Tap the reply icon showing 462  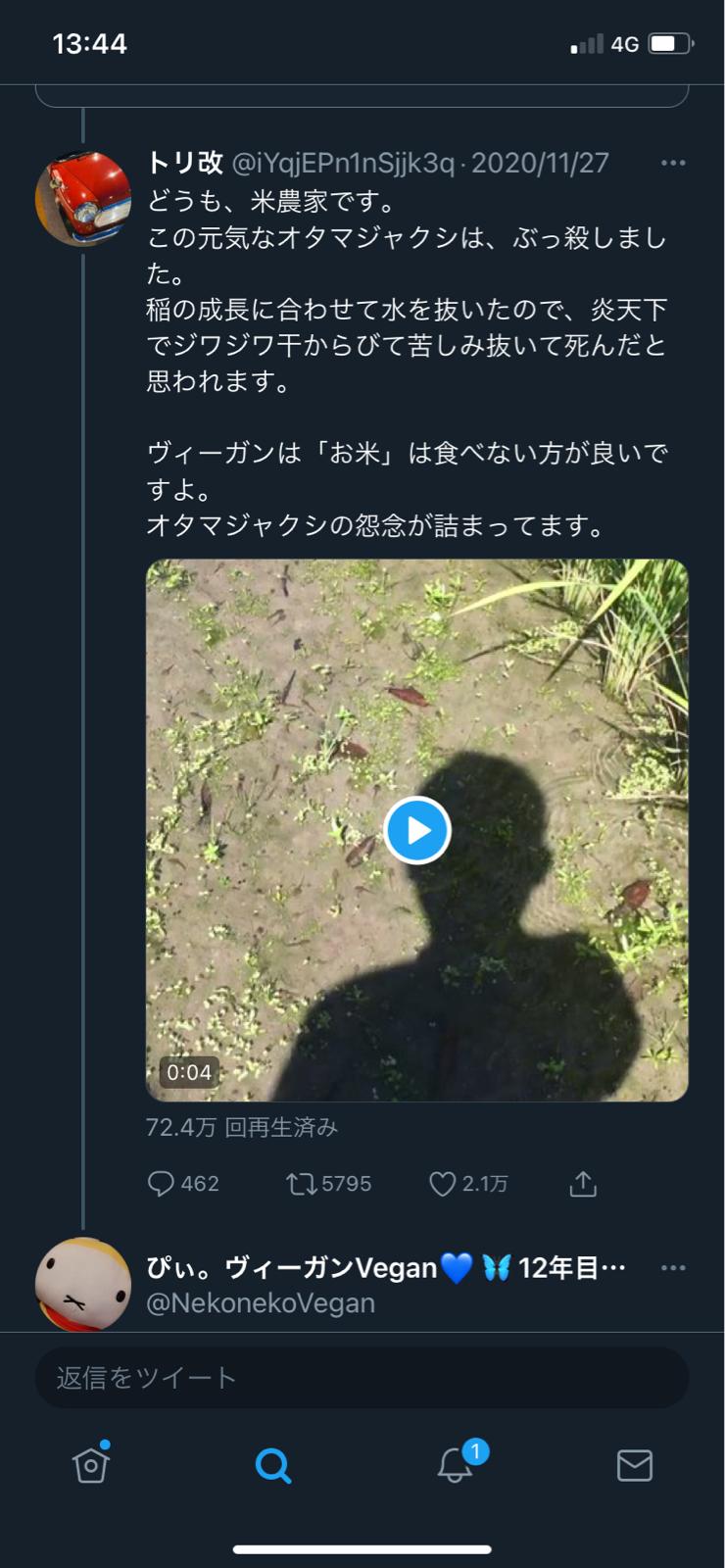[x=161, y=1184]
